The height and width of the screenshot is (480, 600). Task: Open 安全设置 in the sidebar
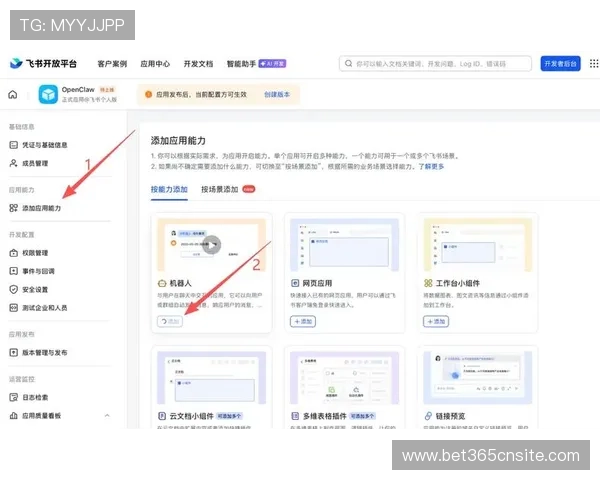tap(34, 289)
